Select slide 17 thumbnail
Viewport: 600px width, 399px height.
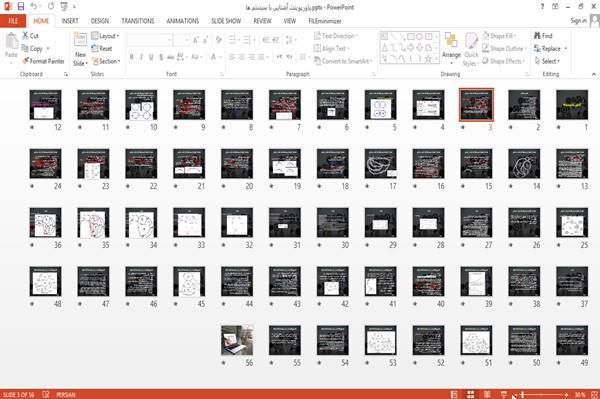pos(380,163)
